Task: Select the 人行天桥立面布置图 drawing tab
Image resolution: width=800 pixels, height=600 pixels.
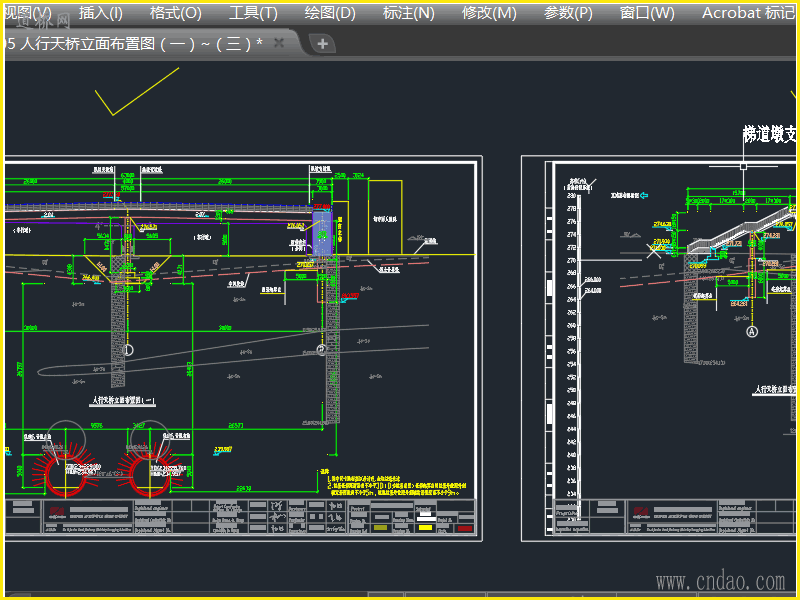Action: tap(135, 43)
